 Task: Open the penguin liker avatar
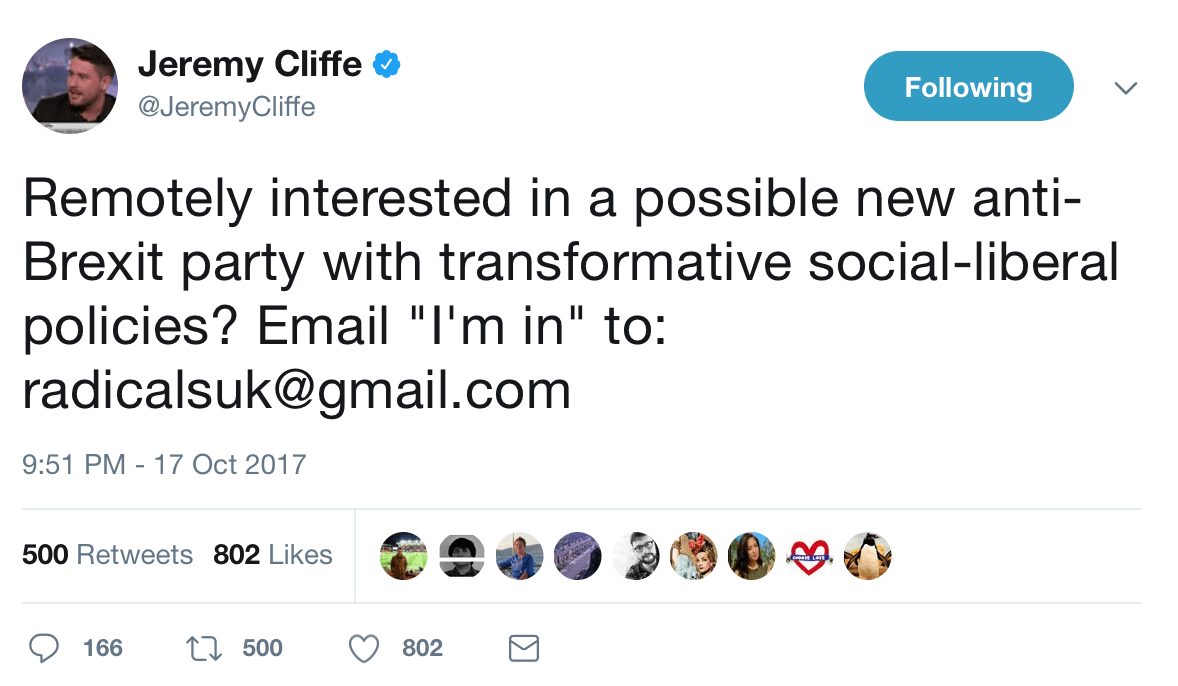click(867, 555)
